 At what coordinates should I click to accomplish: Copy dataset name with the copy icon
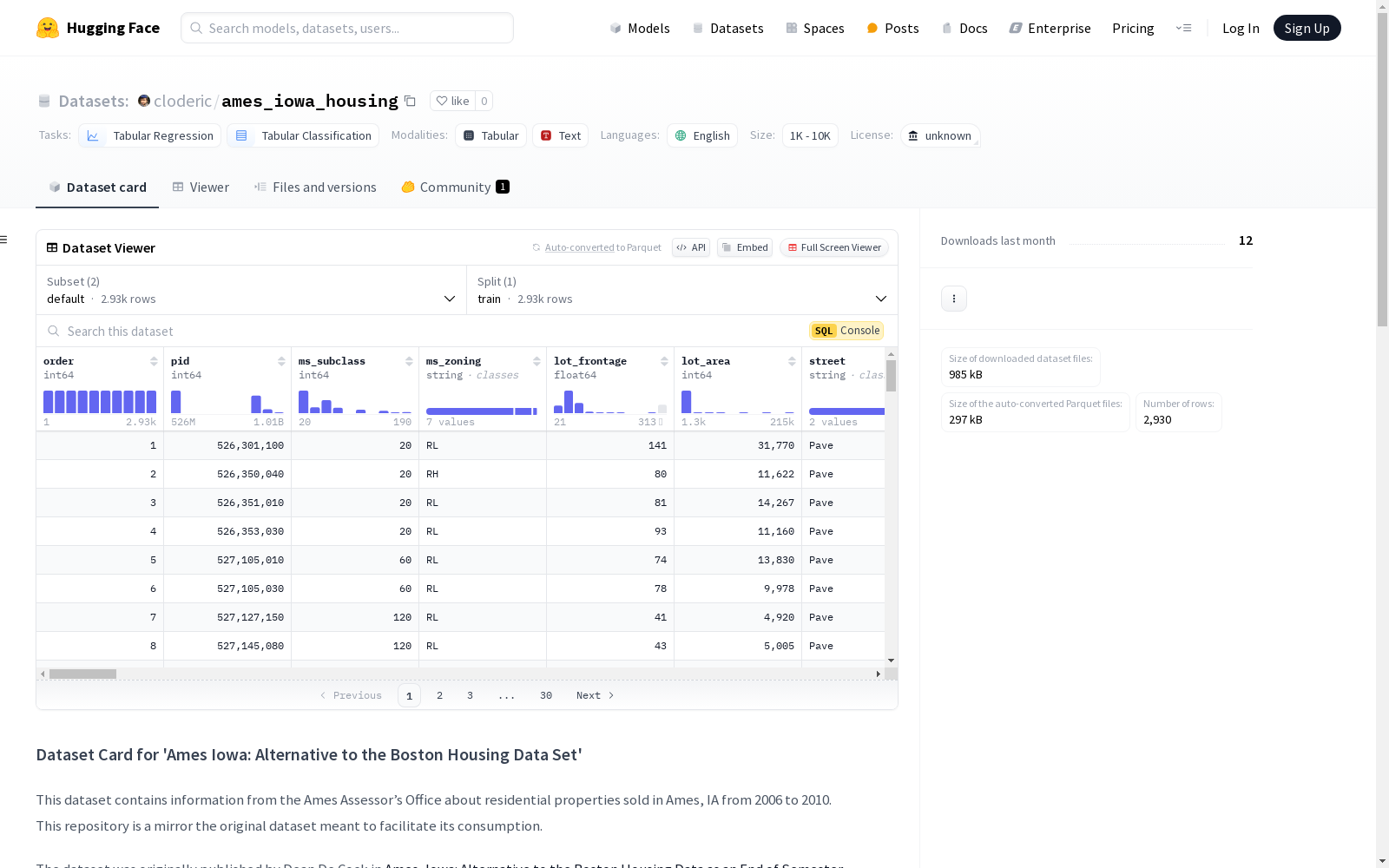click(410, 102)
